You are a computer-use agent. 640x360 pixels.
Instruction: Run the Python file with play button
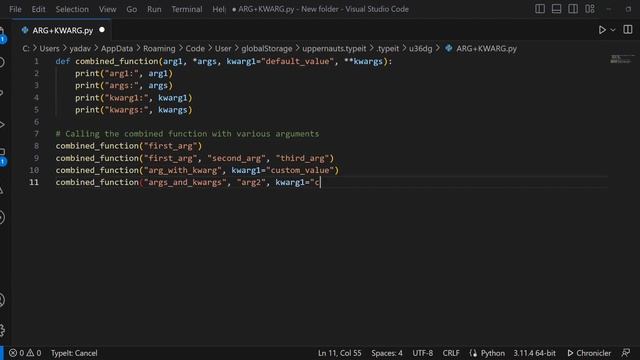(602, 30)
